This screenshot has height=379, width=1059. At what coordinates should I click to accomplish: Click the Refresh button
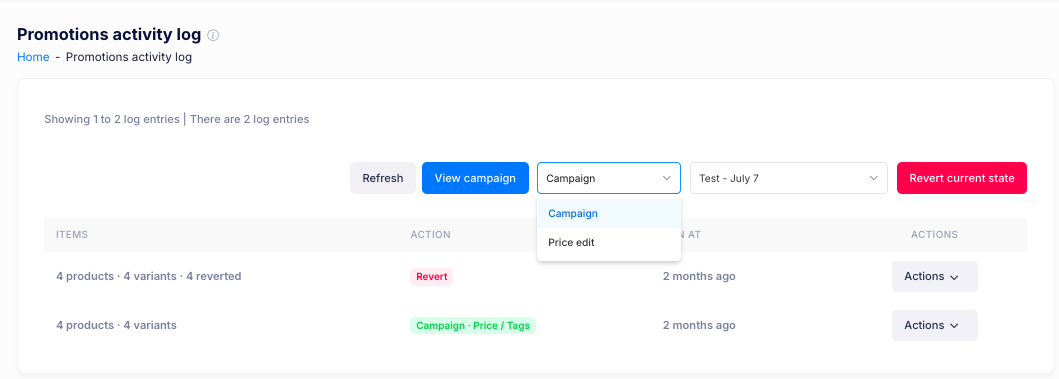coord(383,178)
